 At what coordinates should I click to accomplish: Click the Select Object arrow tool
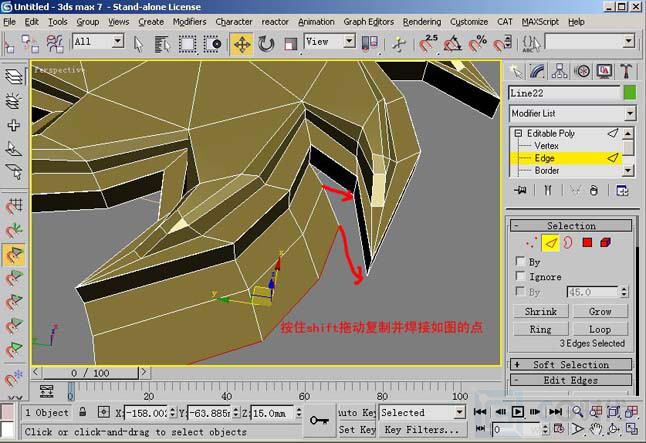pyautogui.click(x=138, y=44)
